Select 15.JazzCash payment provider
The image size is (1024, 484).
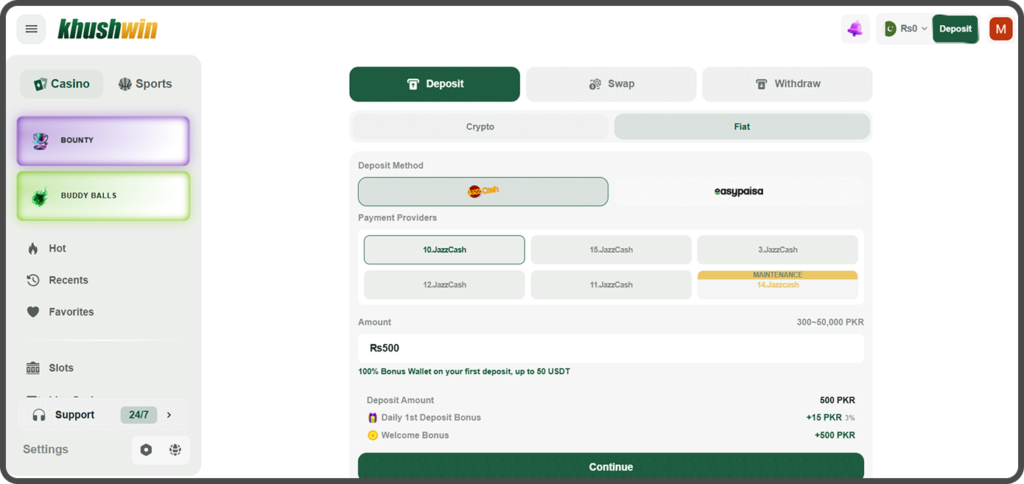click(611, 250)
